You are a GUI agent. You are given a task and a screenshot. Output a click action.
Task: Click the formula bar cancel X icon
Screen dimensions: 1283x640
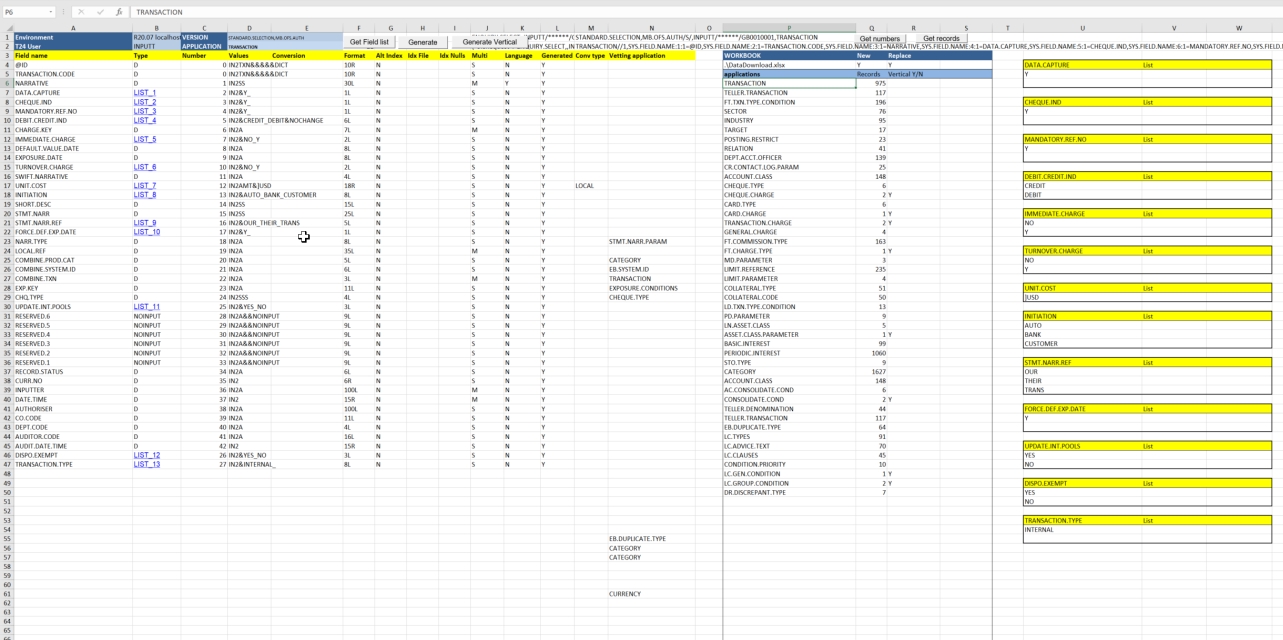[81, 12]
